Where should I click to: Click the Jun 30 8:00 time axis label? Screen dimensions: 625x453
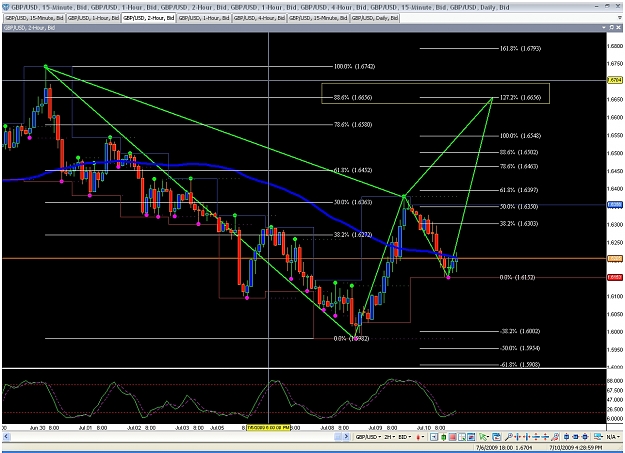click(x=45, y=428)
